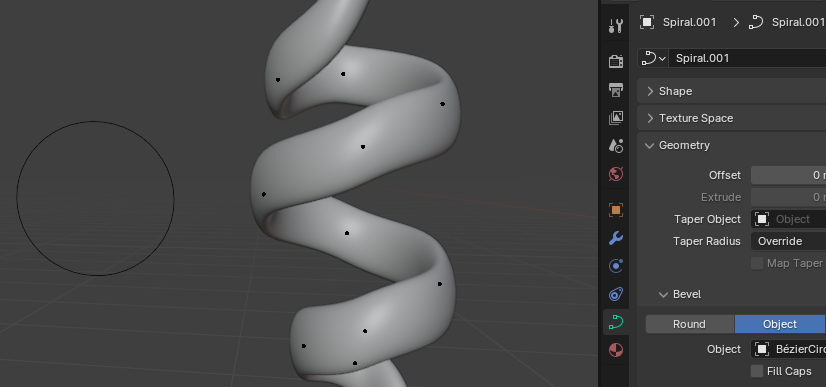This screenshot has height=387, width=826.
Task: Click the Offset value field
Action: (x=788, y=175)
